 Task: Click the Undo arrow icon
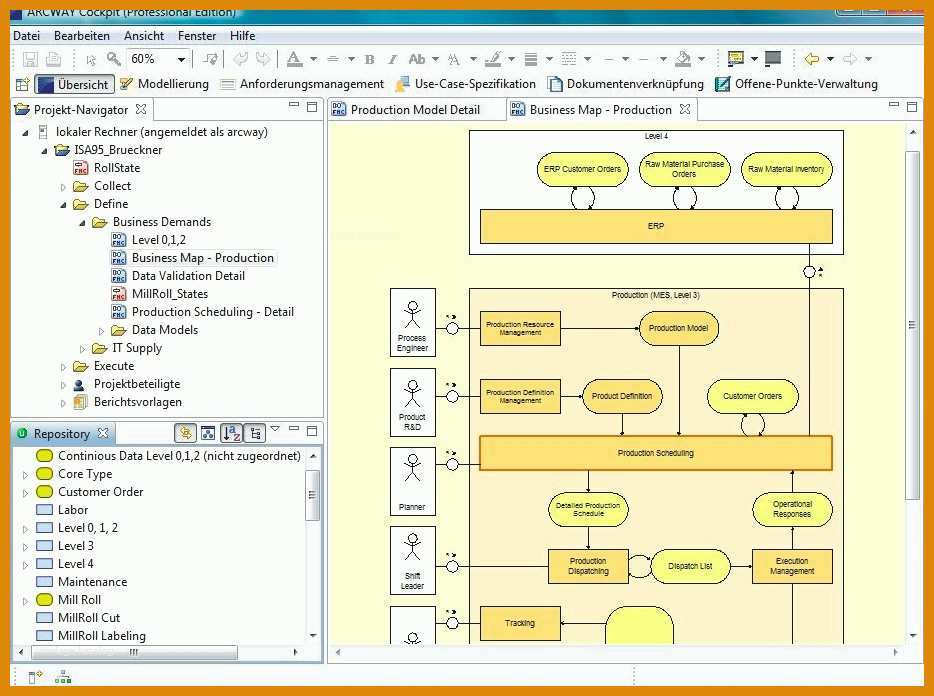point(241,58)
